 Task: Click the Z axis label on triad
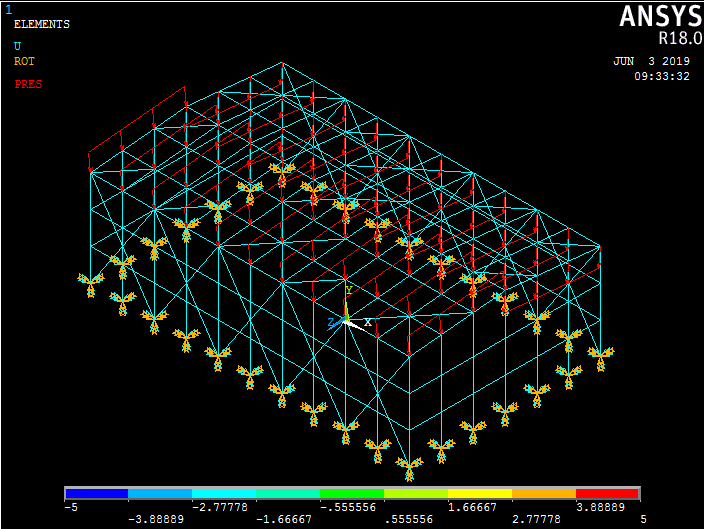[x=329, y=323]
